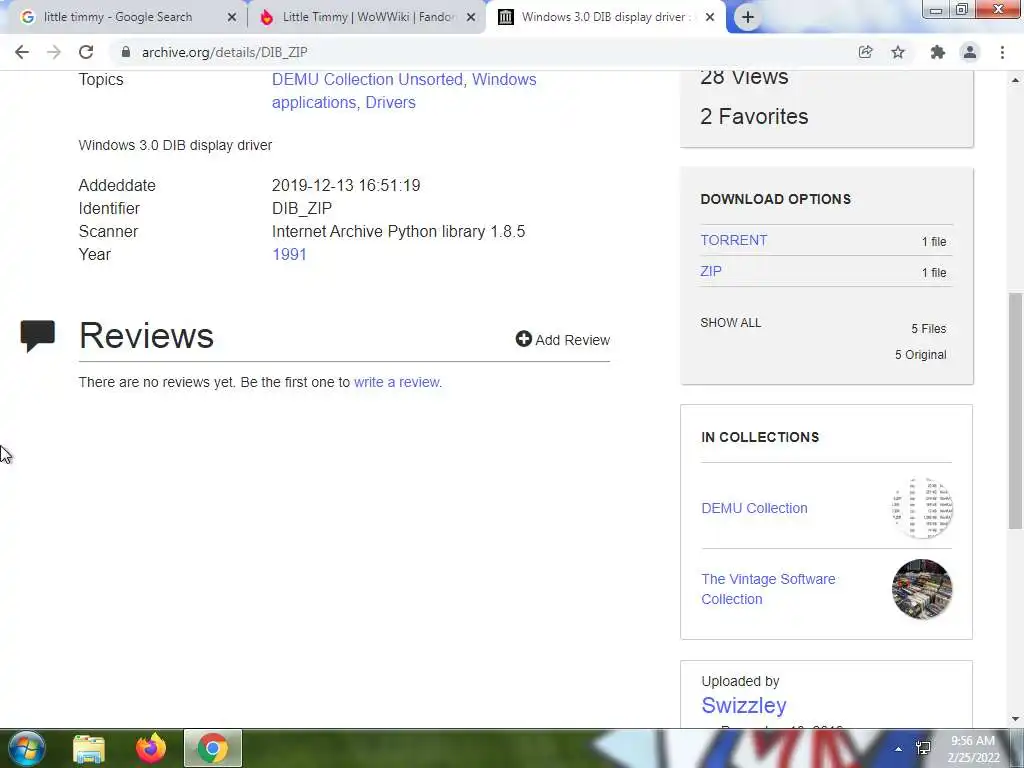Click the network icon in system tray
The width and height of the screenshot is (1024, 768).
pos(923,749)
